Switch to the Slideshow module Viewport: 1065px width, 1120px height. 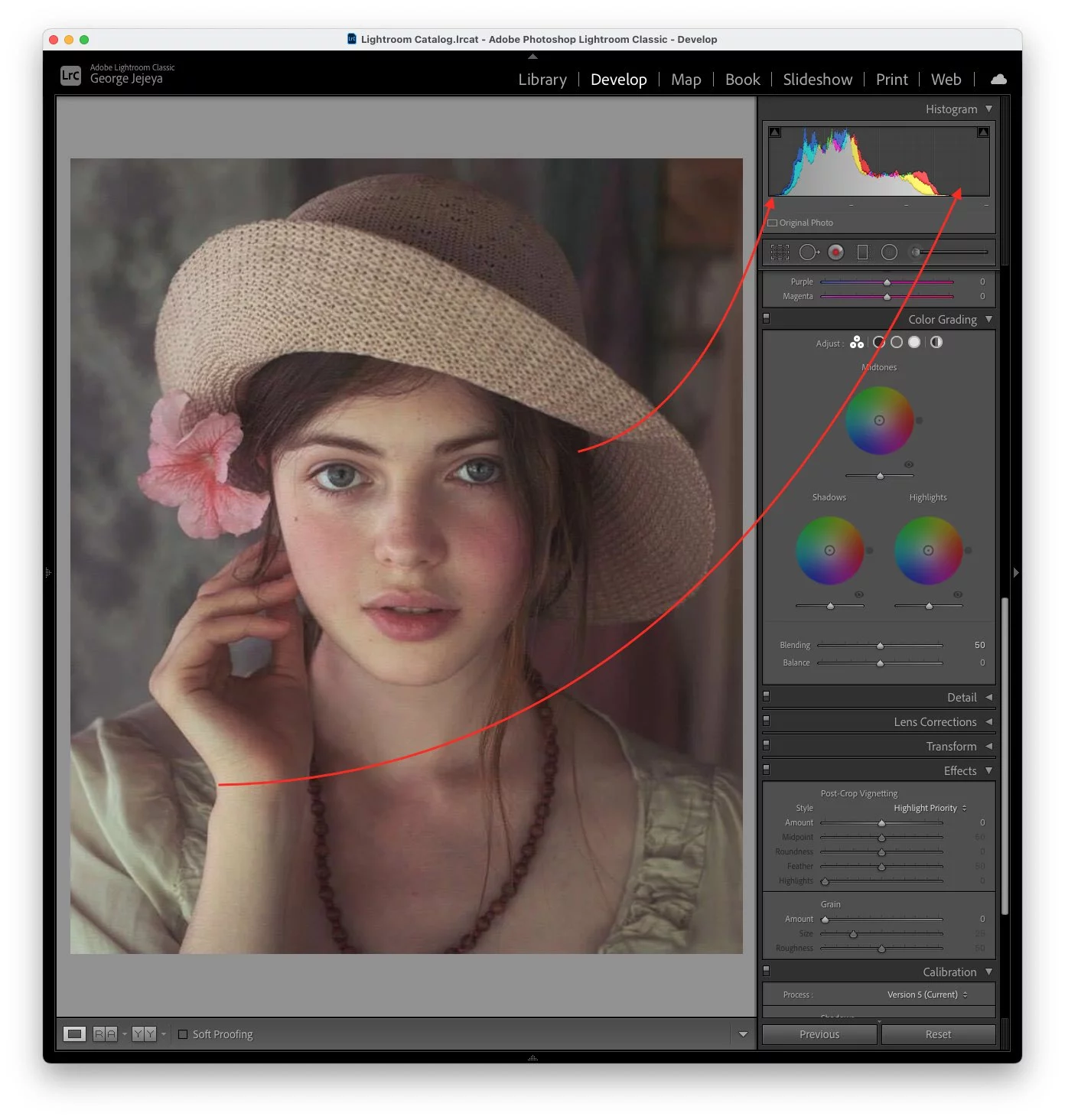[818, 80]
